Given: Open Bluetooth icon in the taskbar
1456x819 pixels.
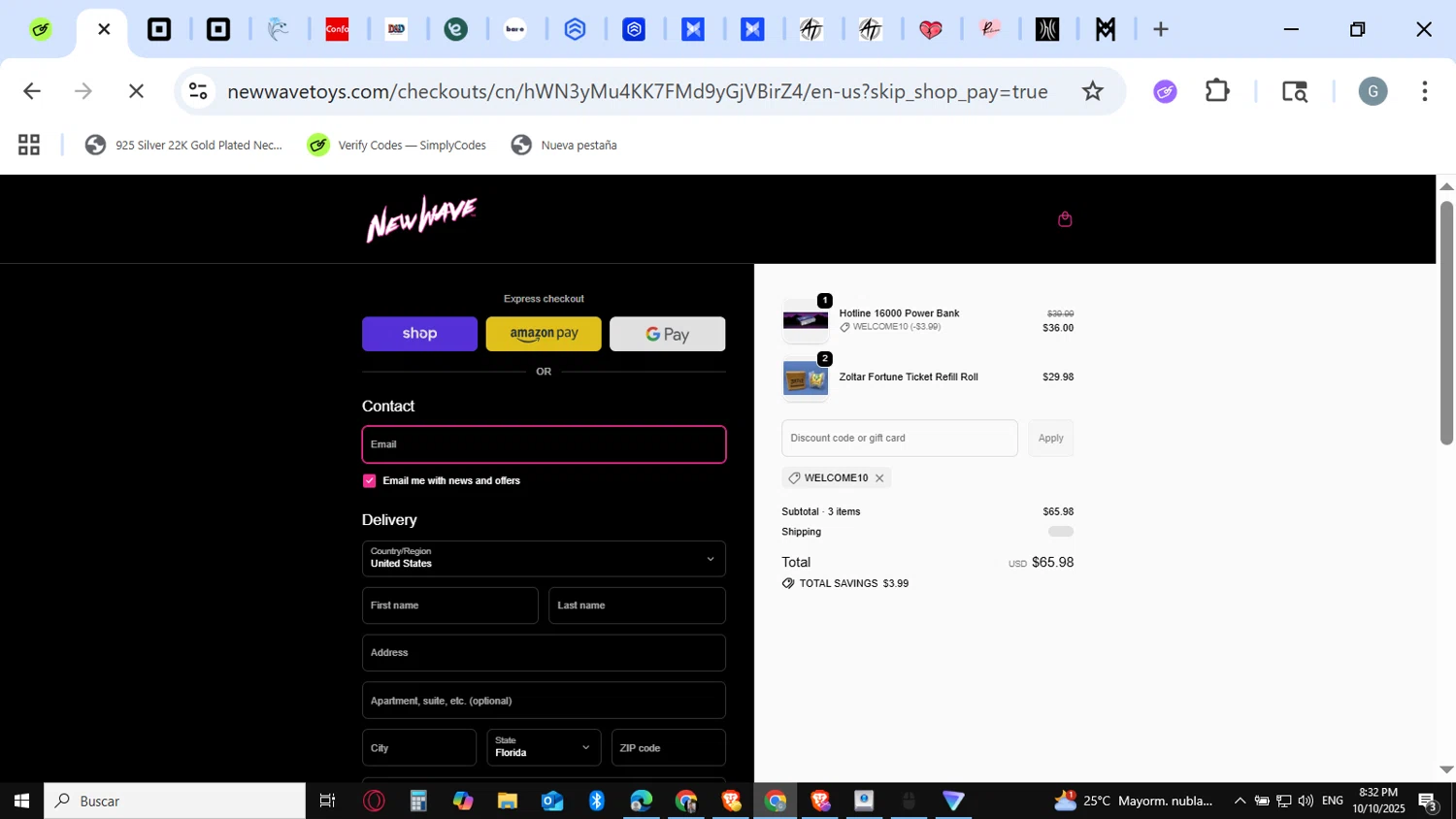Looking at the screenshot, I should [597, 801].
